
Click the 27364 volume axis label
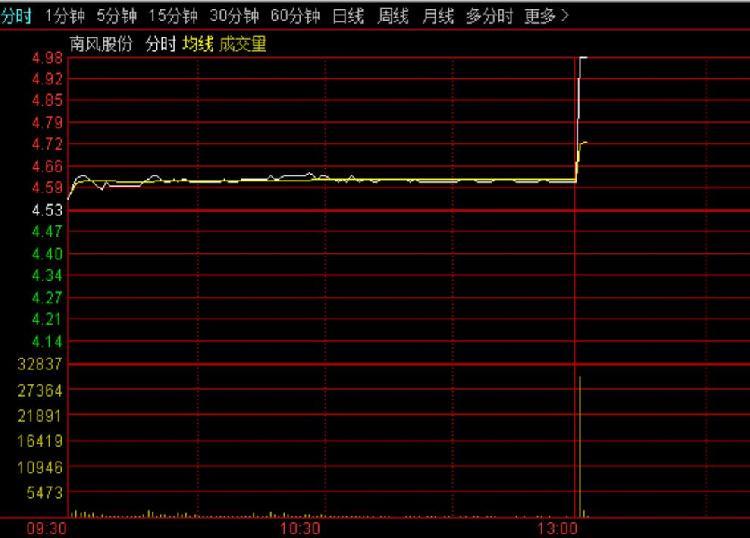pyautogui.click(x=40, y=391)
